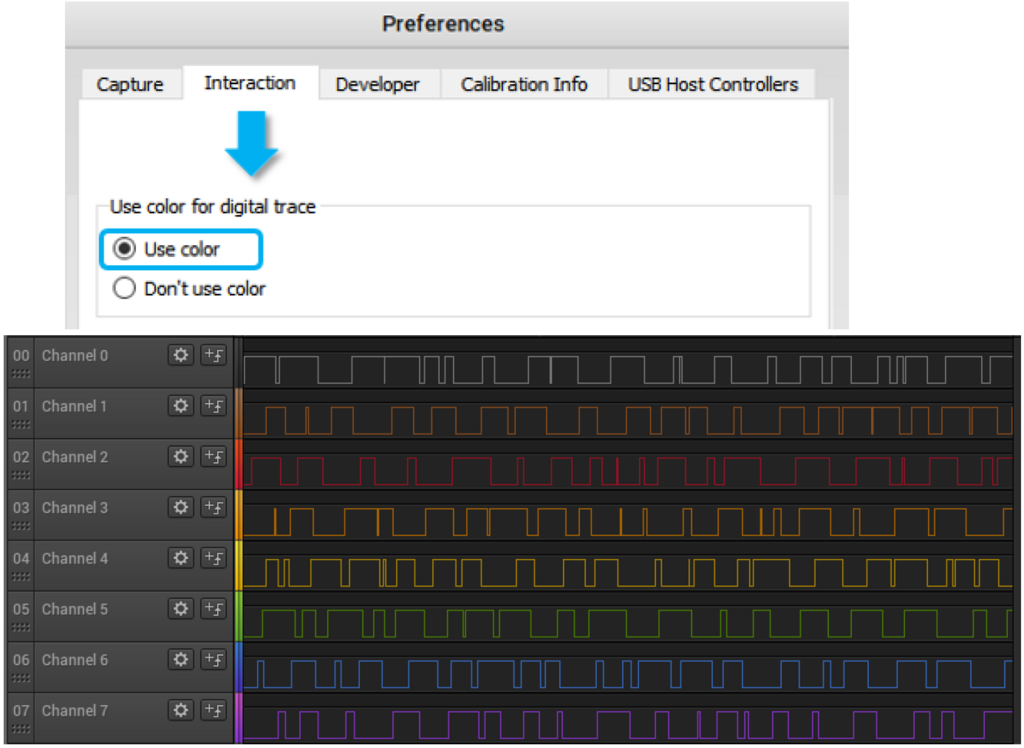1024x748 pixels.
Task: Select "Don't use color" radio option
Action: click(x=125, y=289)
